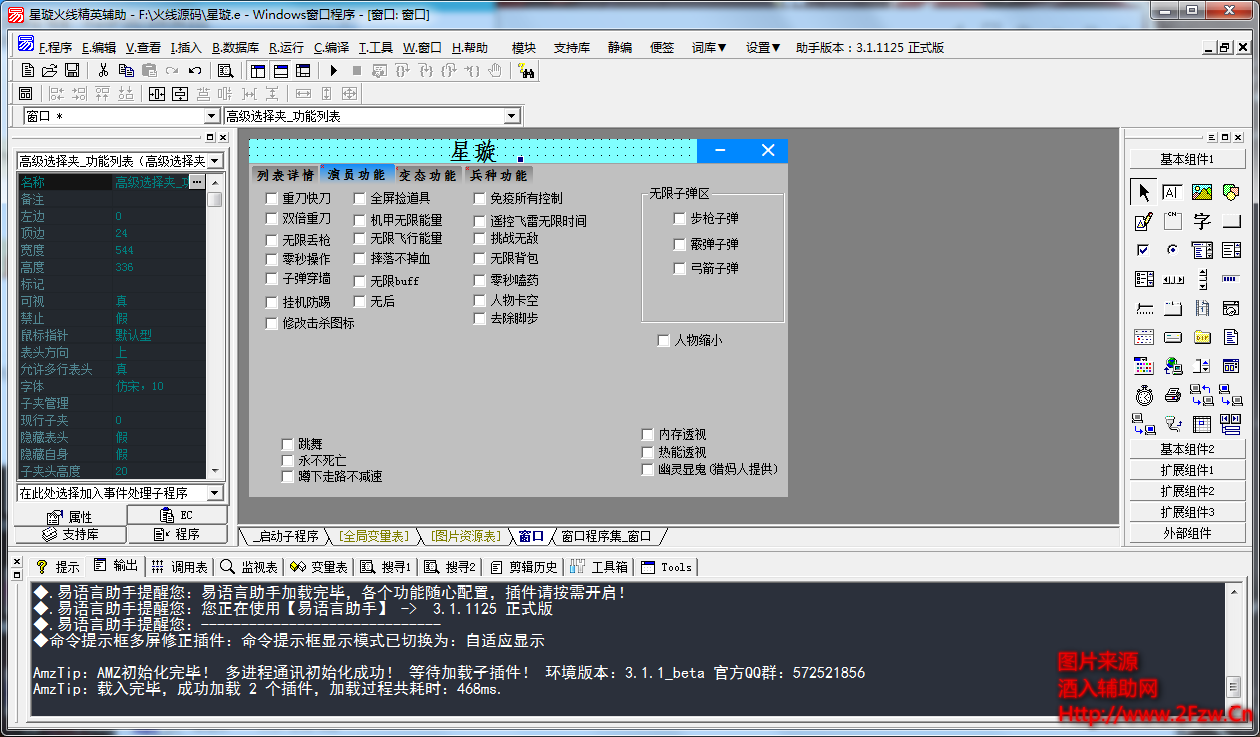Expand the event handler subroutine dropdown
The height and width of the screenshot is (737, 1260).
click(x=215, y=493)
